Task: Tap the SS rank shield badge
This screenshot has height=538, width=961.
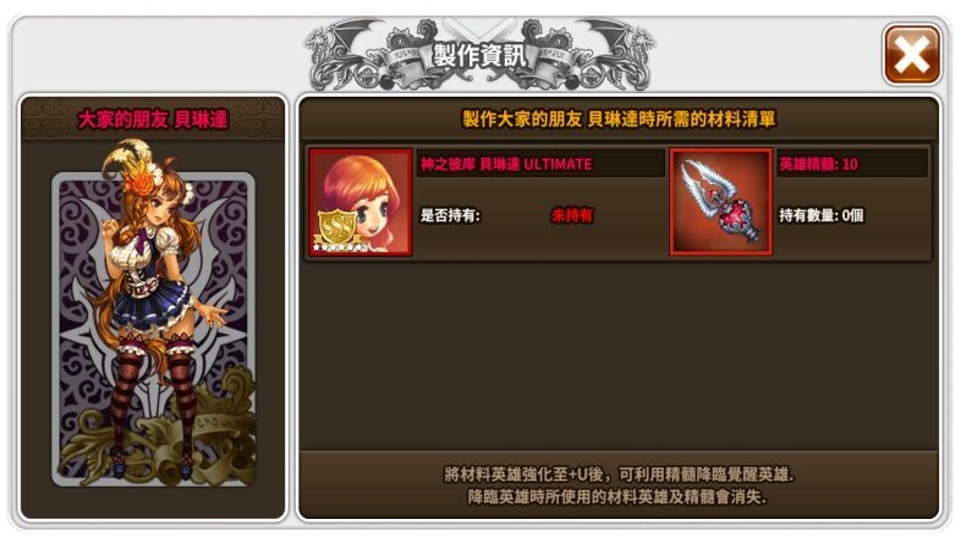Action: click(x=335, y=227)
